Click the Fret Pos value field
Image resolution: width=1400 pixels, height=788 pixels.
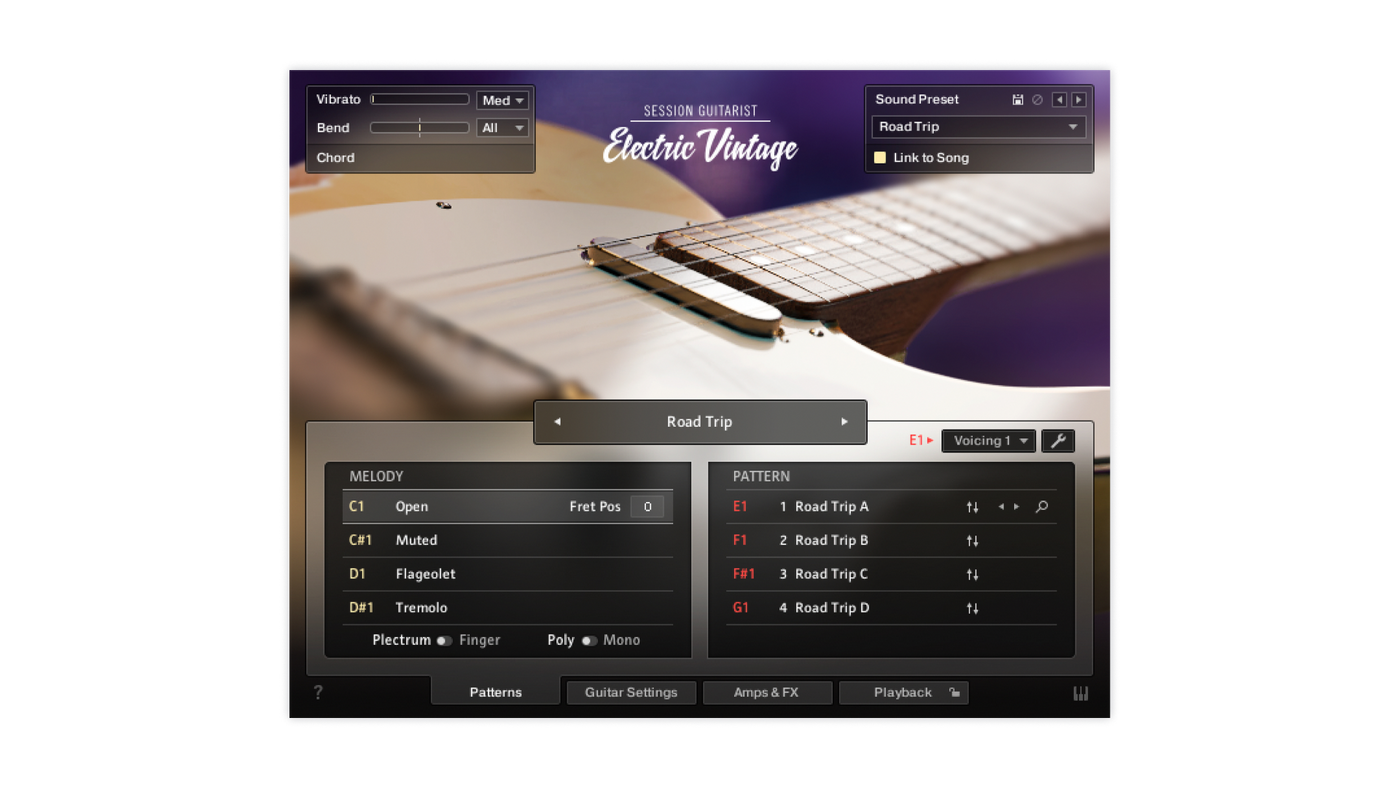tap(647, 507)
